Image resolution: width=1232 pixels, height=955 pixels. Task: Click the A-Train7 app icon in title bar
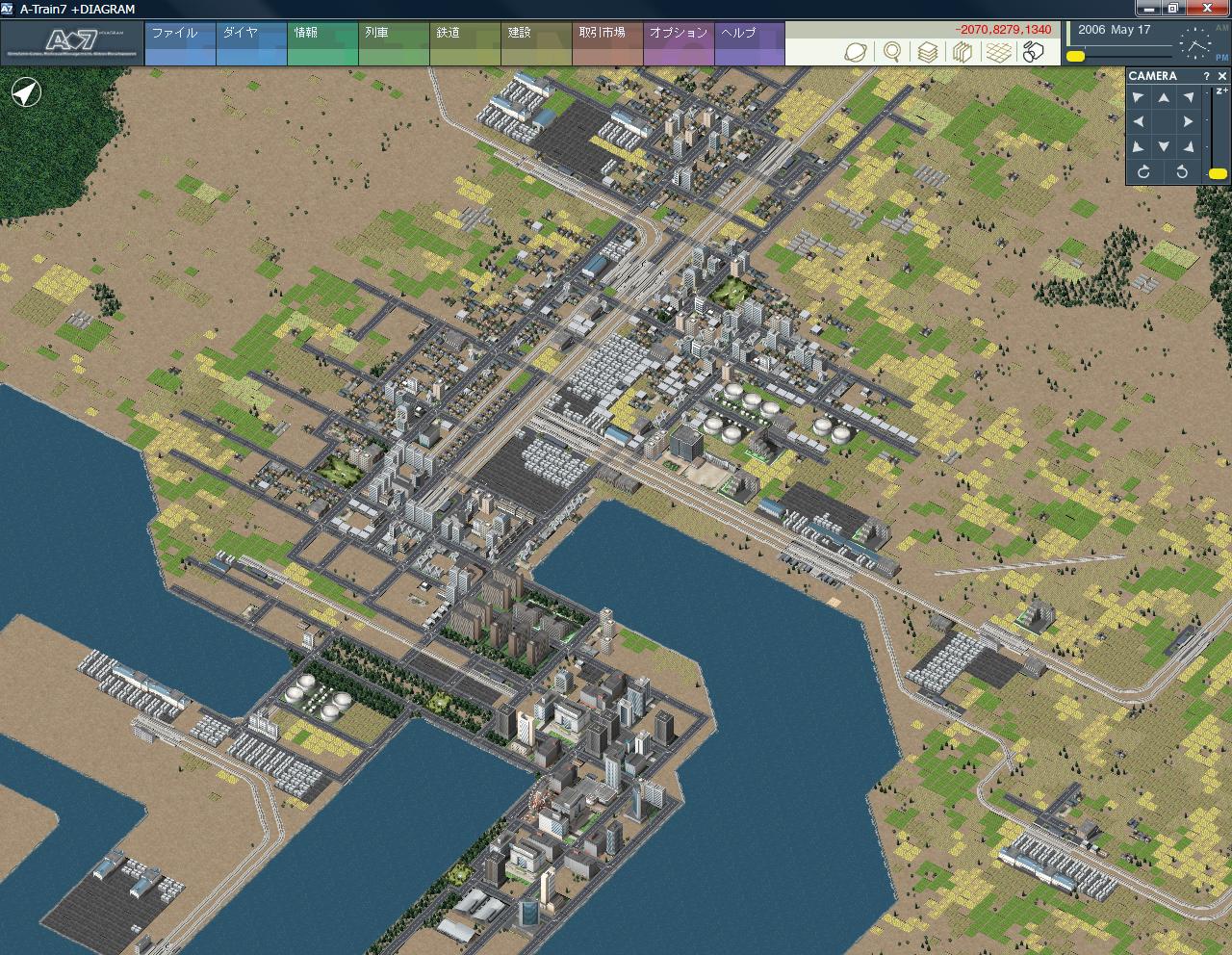coord(8,9)
